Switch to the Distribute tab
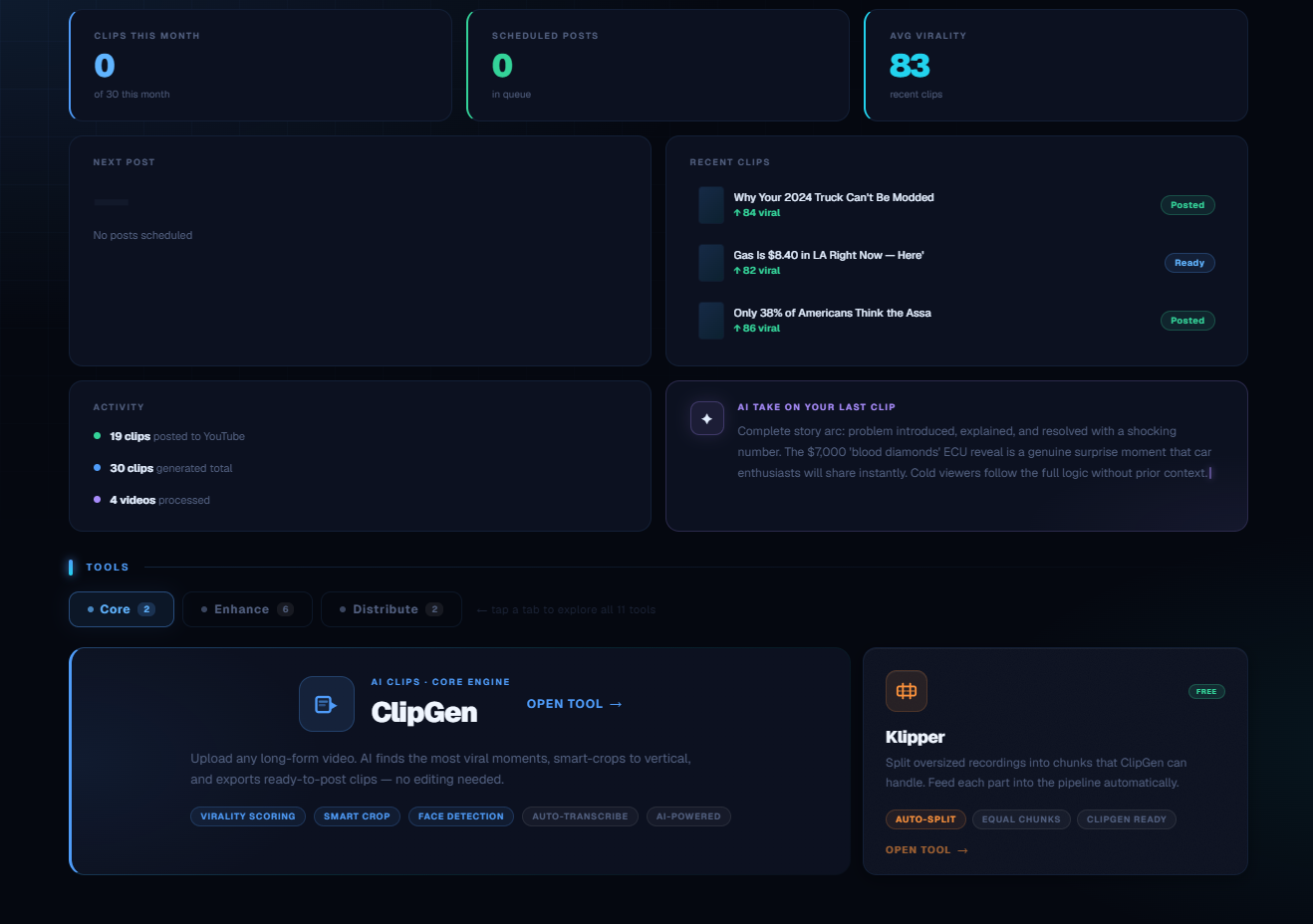This screenshot has height=924, width=1313. click(392, 609)
